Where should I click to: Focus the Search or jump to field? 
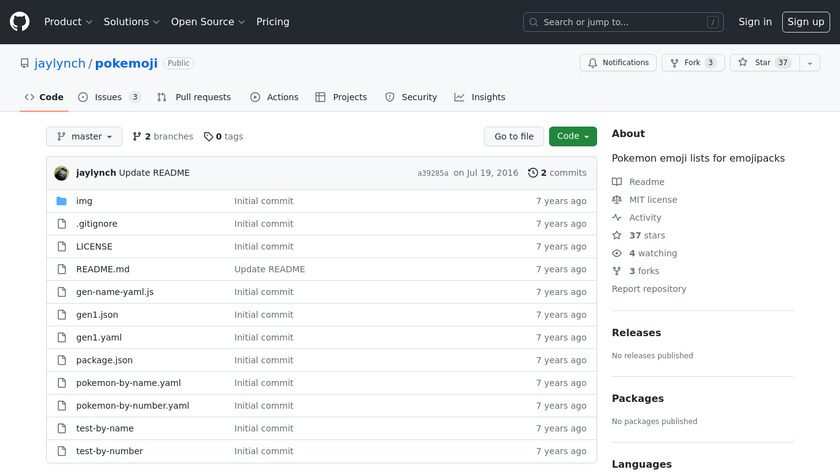point(623,22)
